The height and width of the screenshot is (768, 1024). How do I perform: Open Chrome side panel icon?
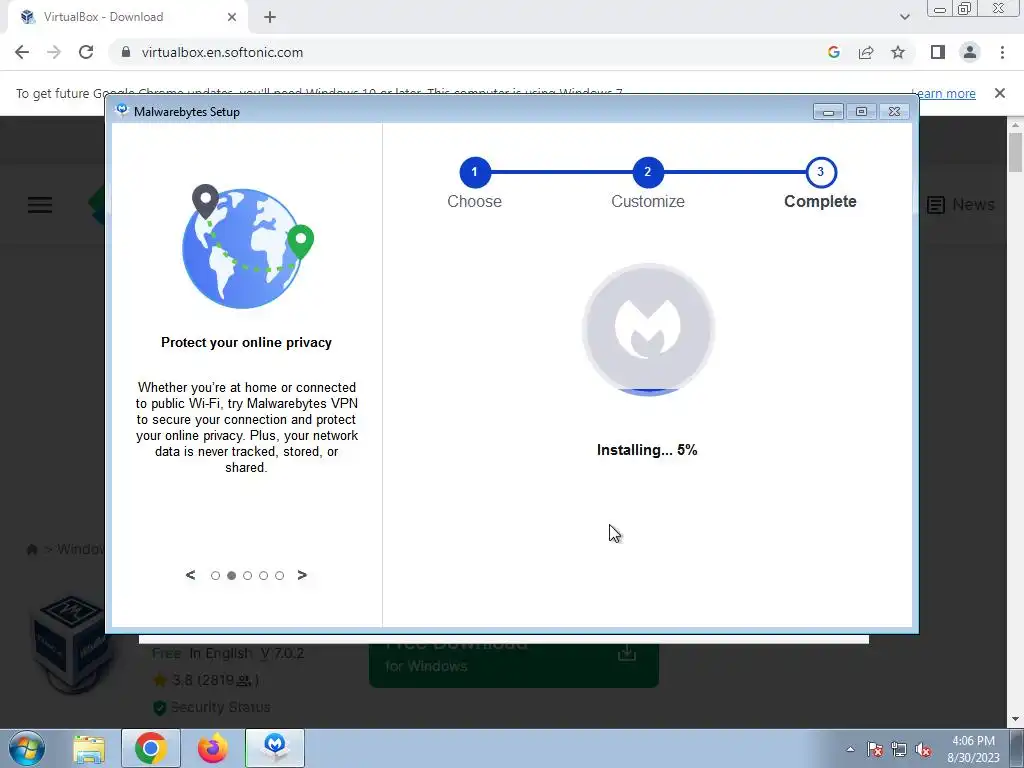tap(938, 52)
